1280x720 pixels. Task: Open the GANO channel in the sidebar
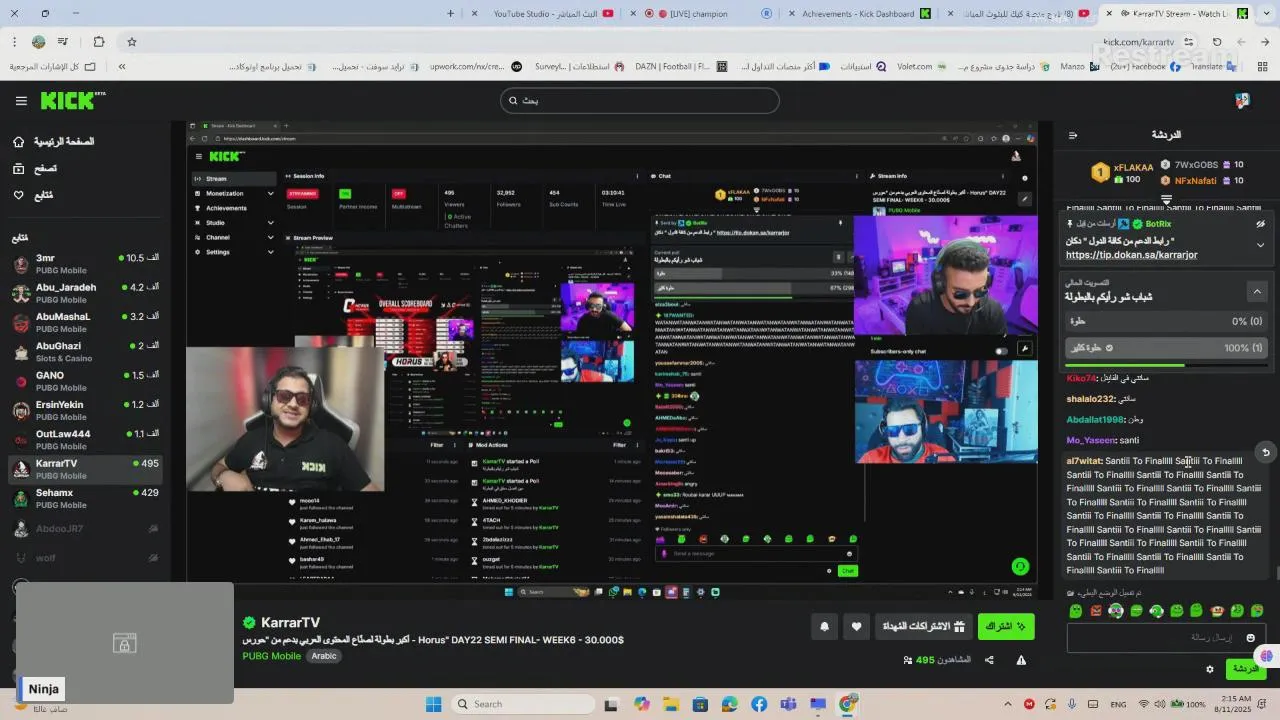pos(84,381)
